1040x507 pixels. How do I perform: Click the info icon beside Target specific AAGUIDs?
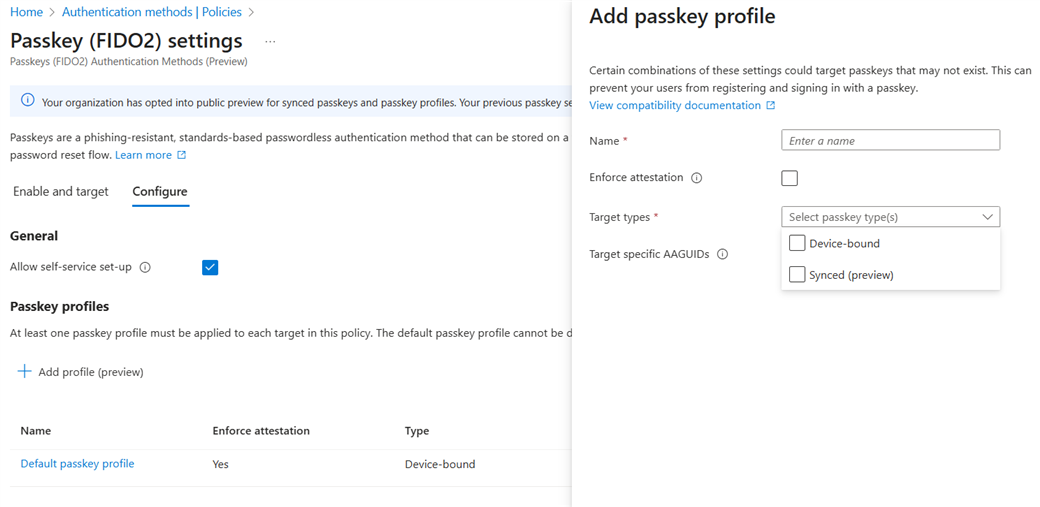pos(723,254)
